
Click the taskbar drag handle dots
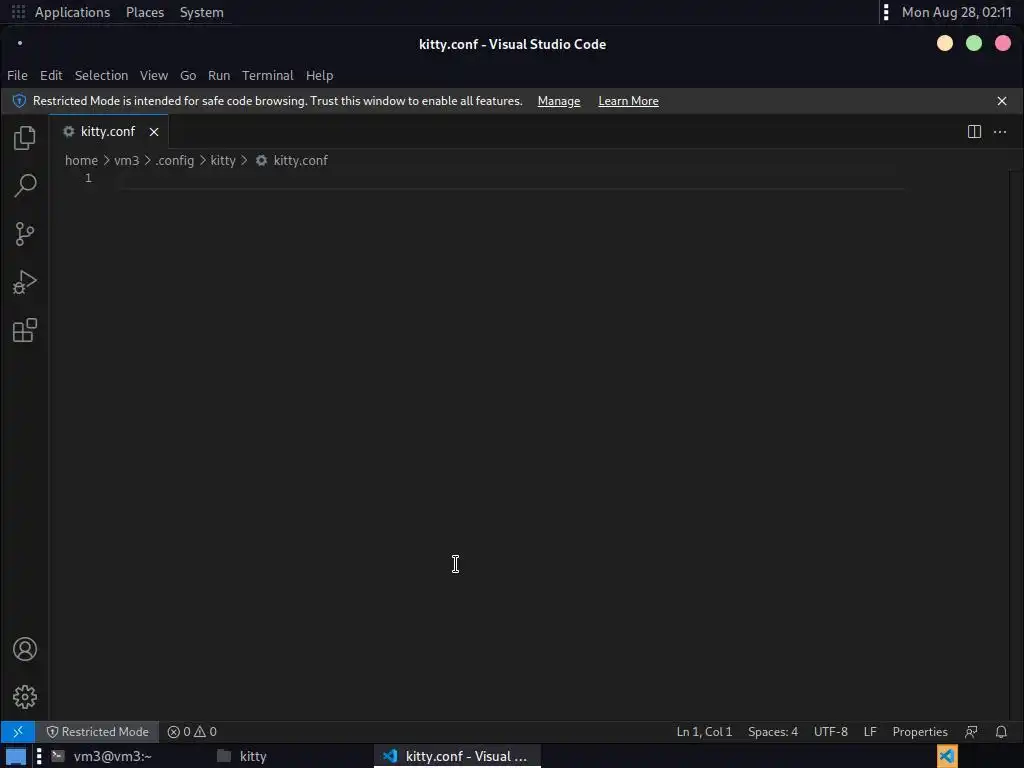click(39, 756)
